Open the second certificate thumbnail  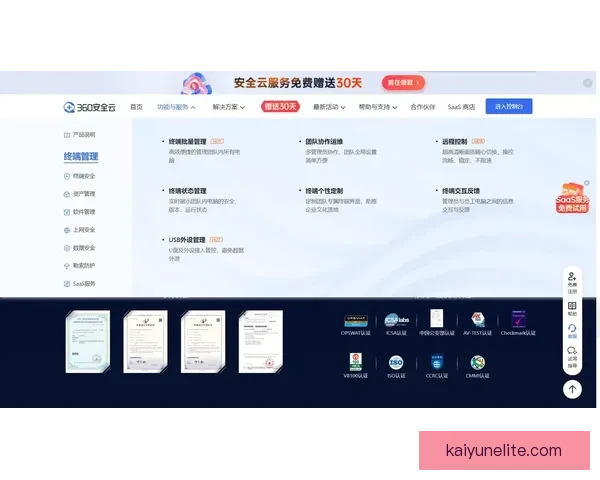(145, 341)
